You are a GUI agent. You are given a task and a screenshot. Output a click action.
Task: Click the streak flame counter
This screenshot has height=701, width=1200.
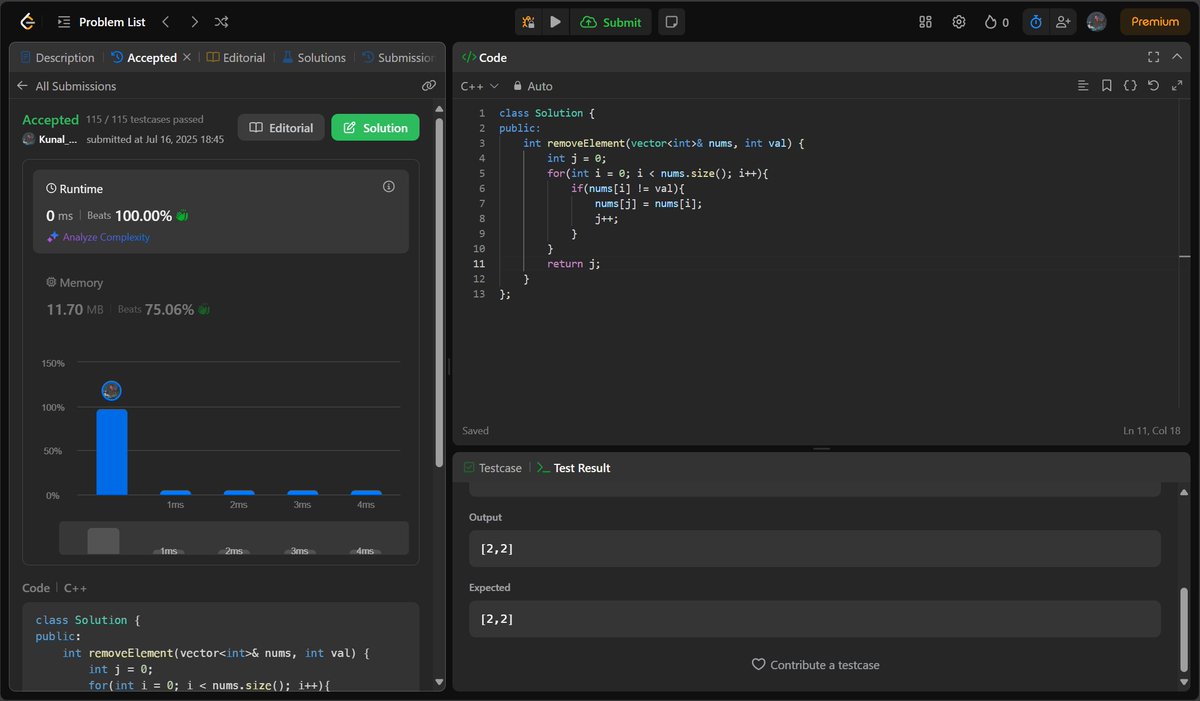pyautogui.click(x=997, y=22)
